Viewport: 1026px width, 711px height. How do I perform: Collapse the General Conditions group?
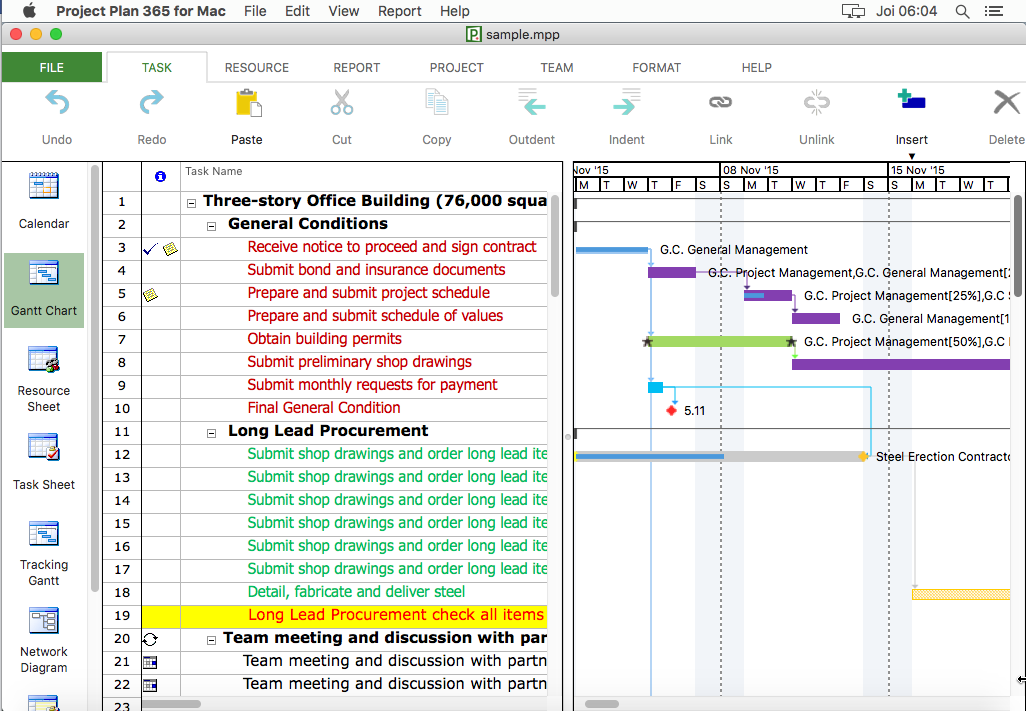[x=212, y=225]
